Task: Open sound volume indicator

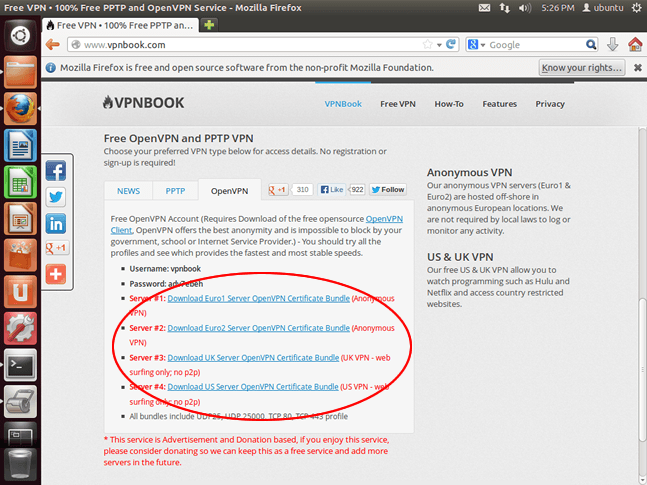Action: click(x=524, y=7)
